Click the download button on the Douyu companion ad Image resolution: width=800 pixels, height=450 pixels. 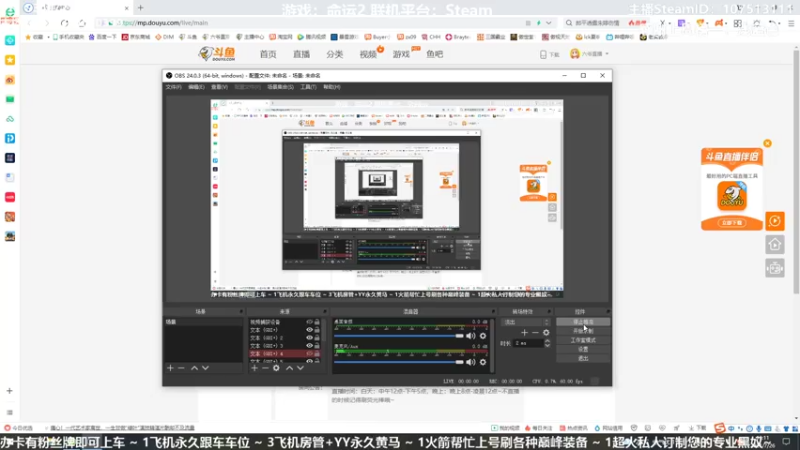pyautogui.click(x=732, y=223)
